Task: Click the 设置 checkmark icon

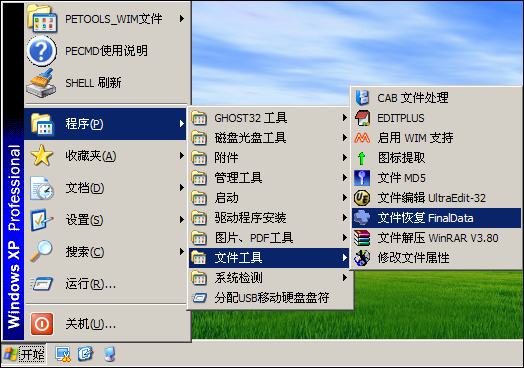Action: point(41,220)
